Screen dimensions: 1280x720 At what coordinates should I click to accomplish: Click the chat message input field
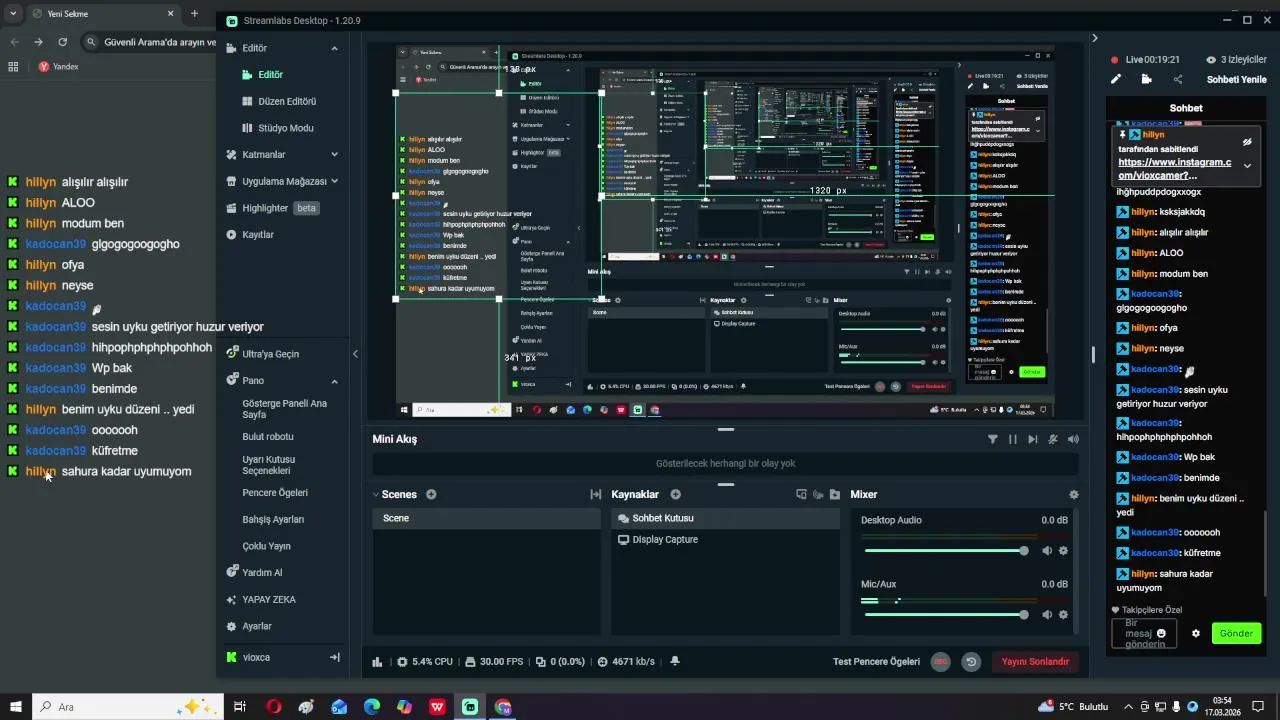tap(1144, 633)
